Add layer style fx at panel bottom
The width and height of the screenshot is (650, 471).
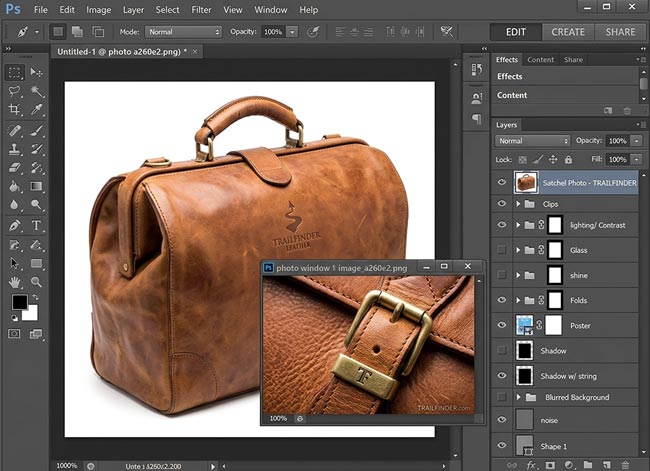[531, 465]
